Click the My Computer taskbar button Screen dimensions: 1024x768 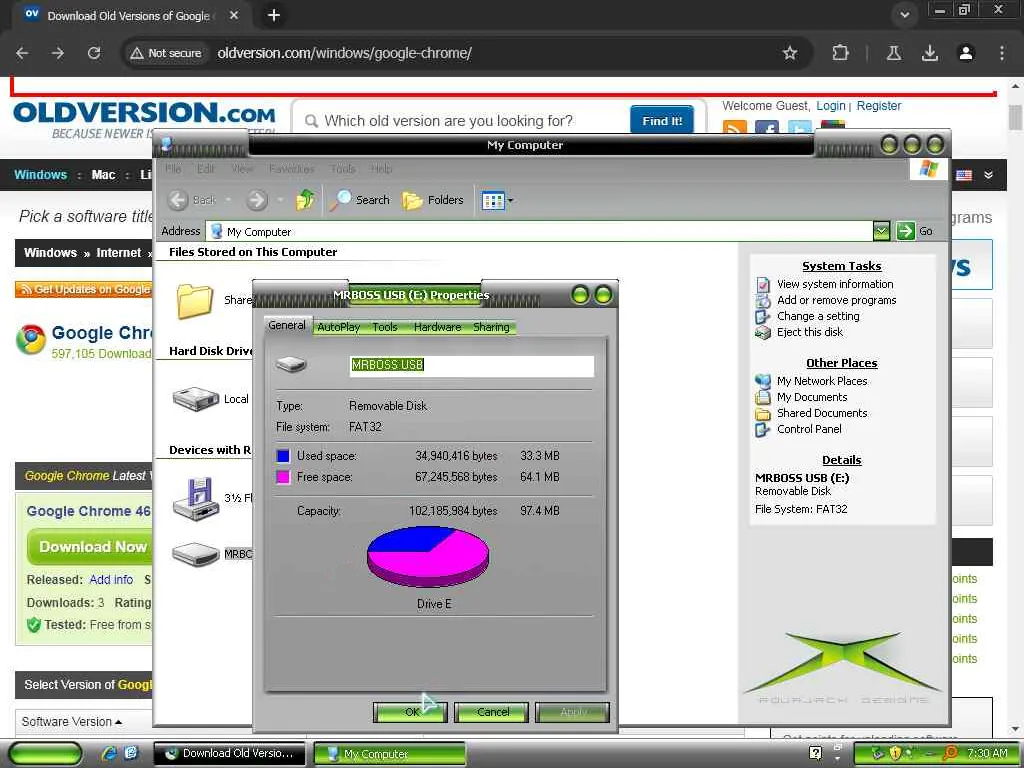(x=390, y=754)
